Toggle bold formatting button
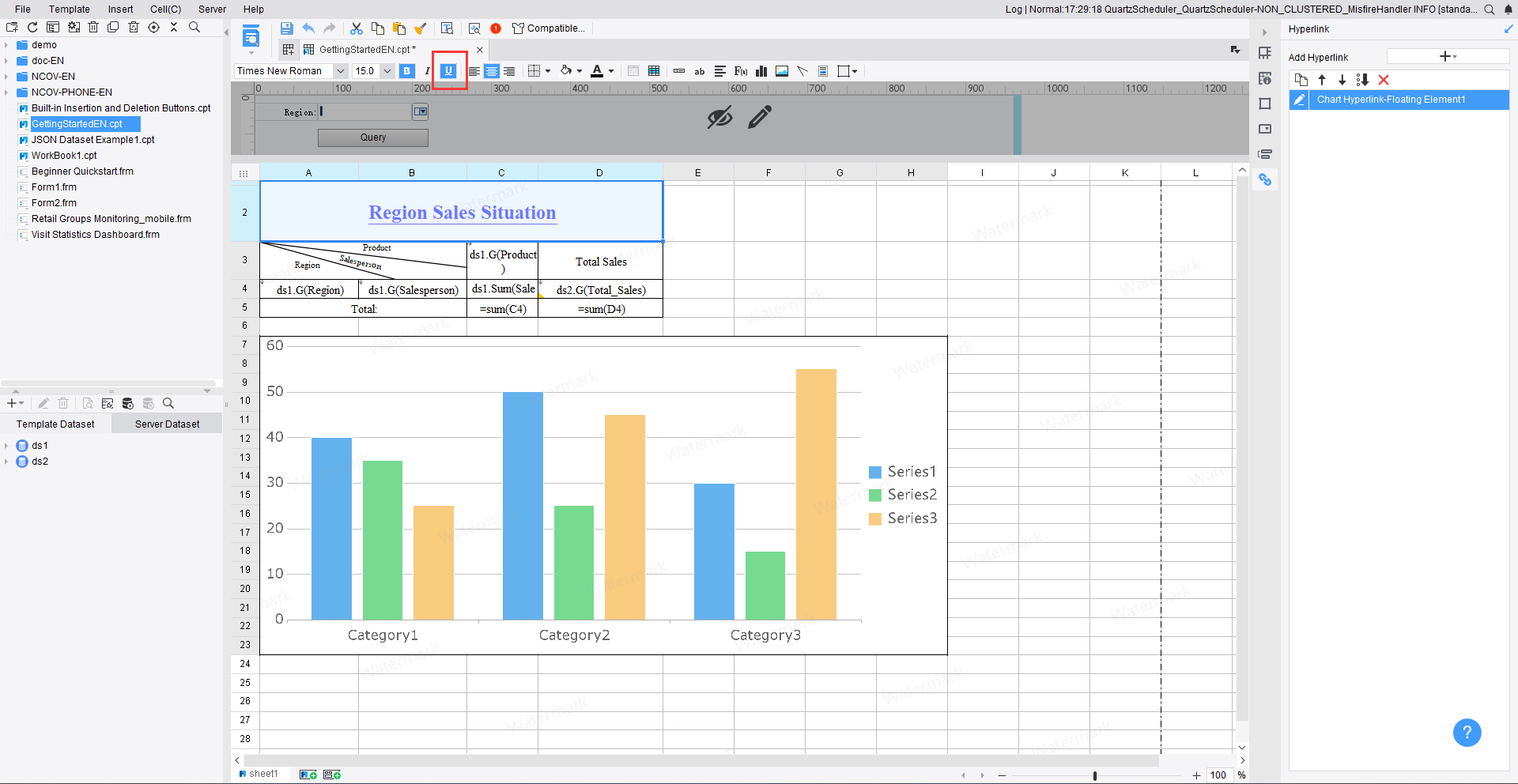Image resolution: width=1518 pixels, height=784 pixels. click(x=407, y=71)
